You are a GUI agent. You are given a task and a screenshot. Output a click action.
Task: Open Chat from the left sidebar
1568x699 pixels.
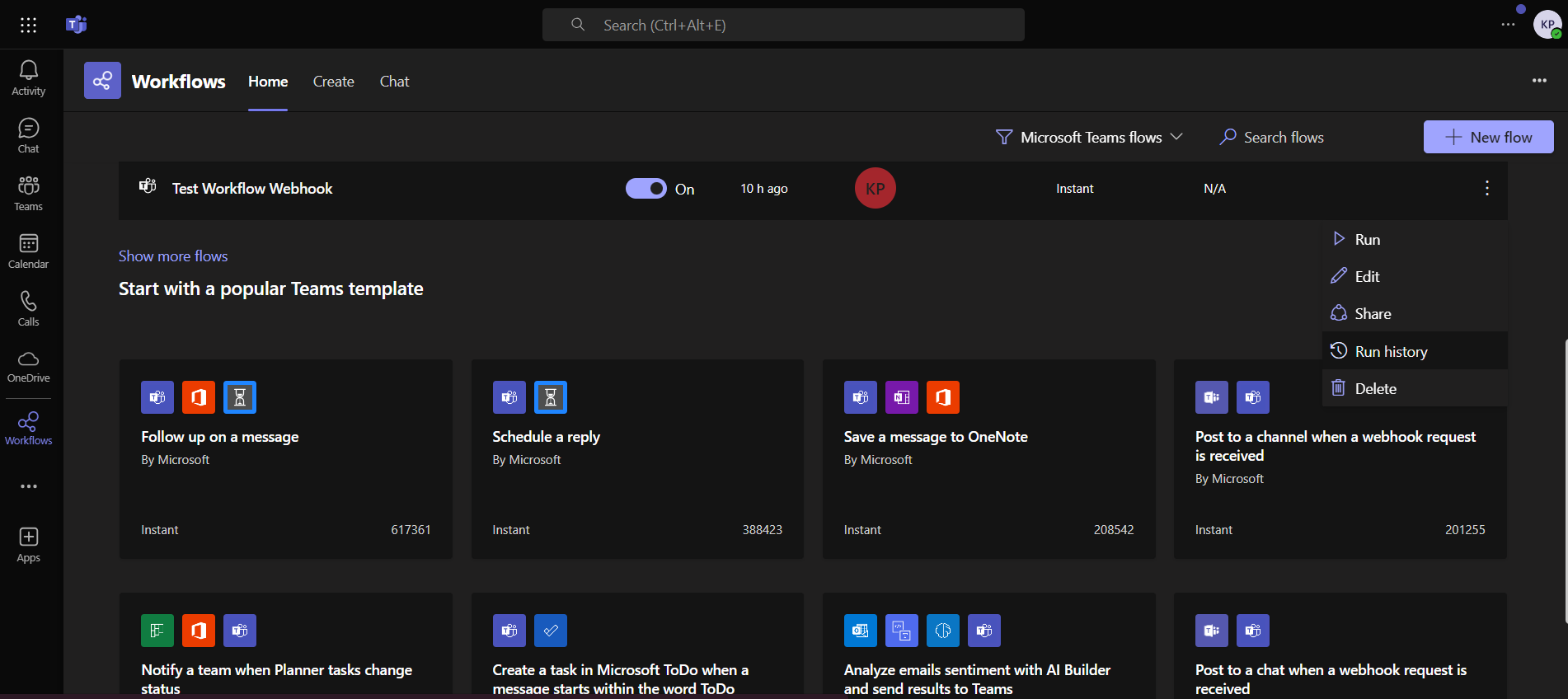pos(29,136)
